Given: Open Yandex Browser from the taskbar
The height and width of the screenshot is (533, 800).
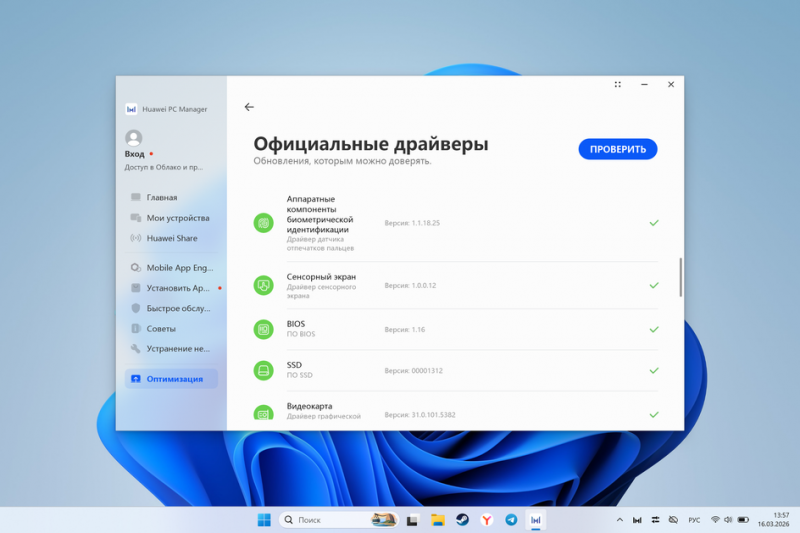Looking at the screenshot, I should click(487, 520).
